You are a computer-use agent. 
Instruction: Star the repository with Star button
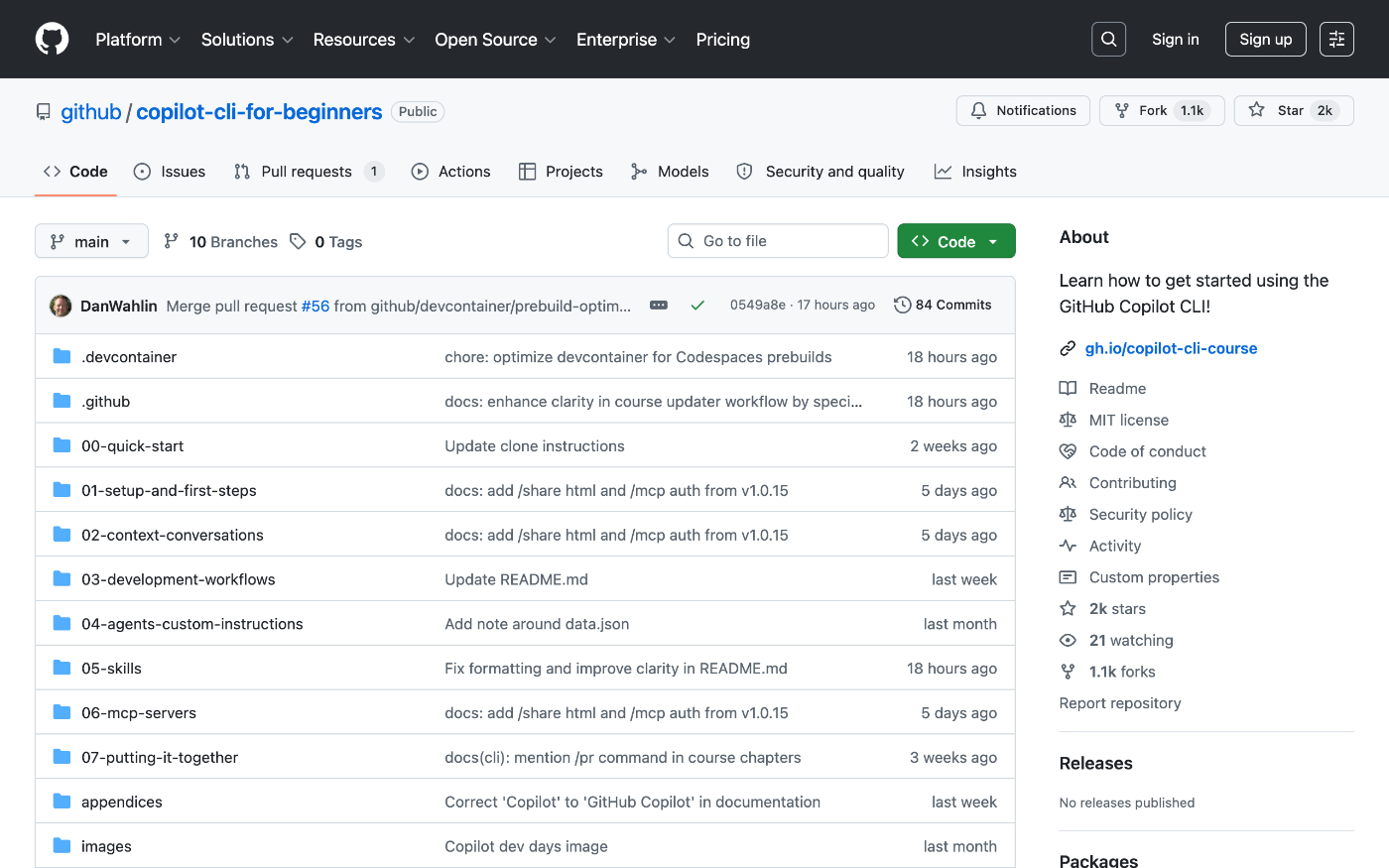[x=1294, y=110]
